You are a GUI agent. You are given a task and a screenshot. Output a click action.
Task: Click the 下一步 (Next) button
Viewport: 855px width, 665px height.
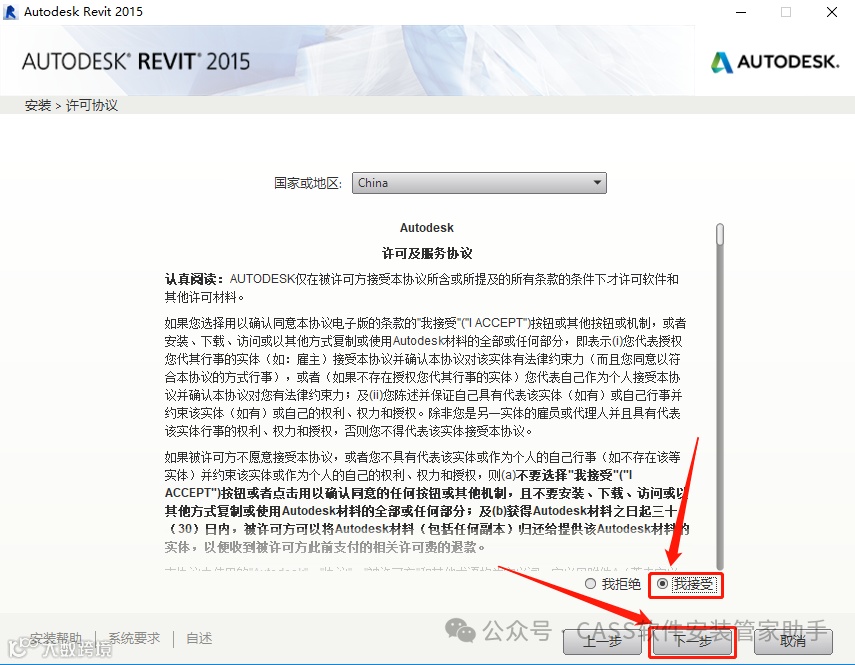point(692,641)
